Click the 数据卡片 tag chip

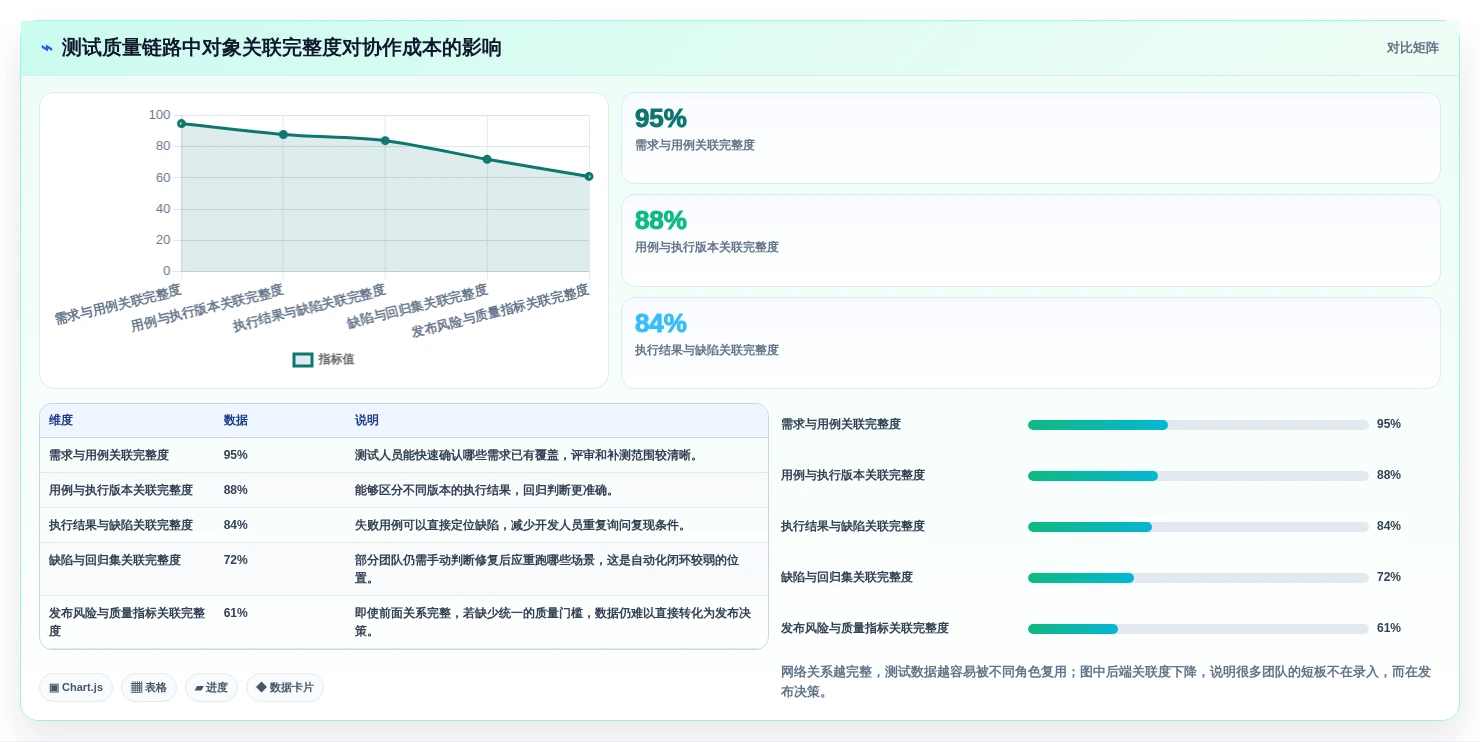pyautogui.click(x=285, y=688)
